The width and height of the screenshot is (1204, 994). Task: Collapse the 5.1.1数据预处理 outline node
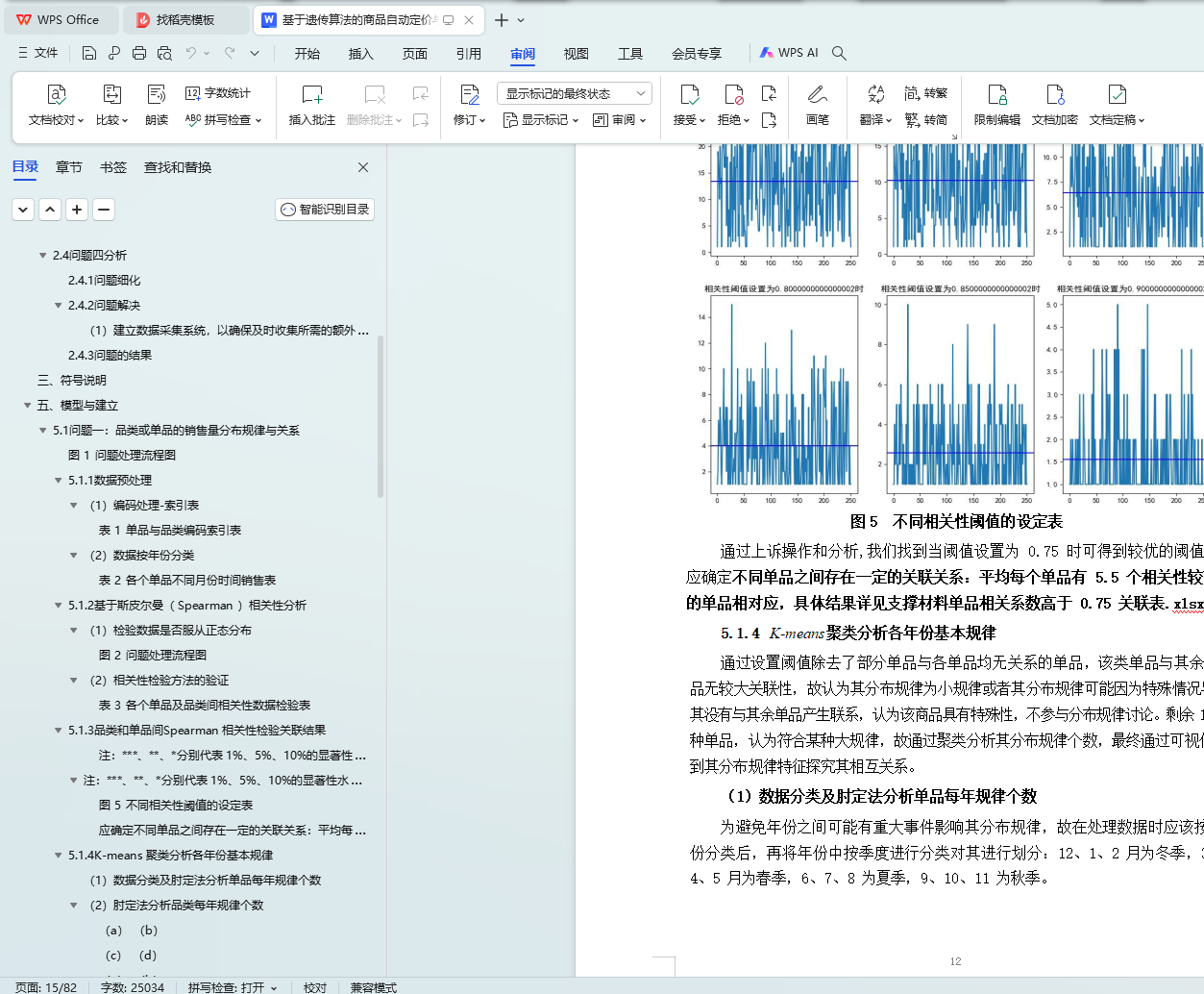pyautogui.click(x=58, y=481)
